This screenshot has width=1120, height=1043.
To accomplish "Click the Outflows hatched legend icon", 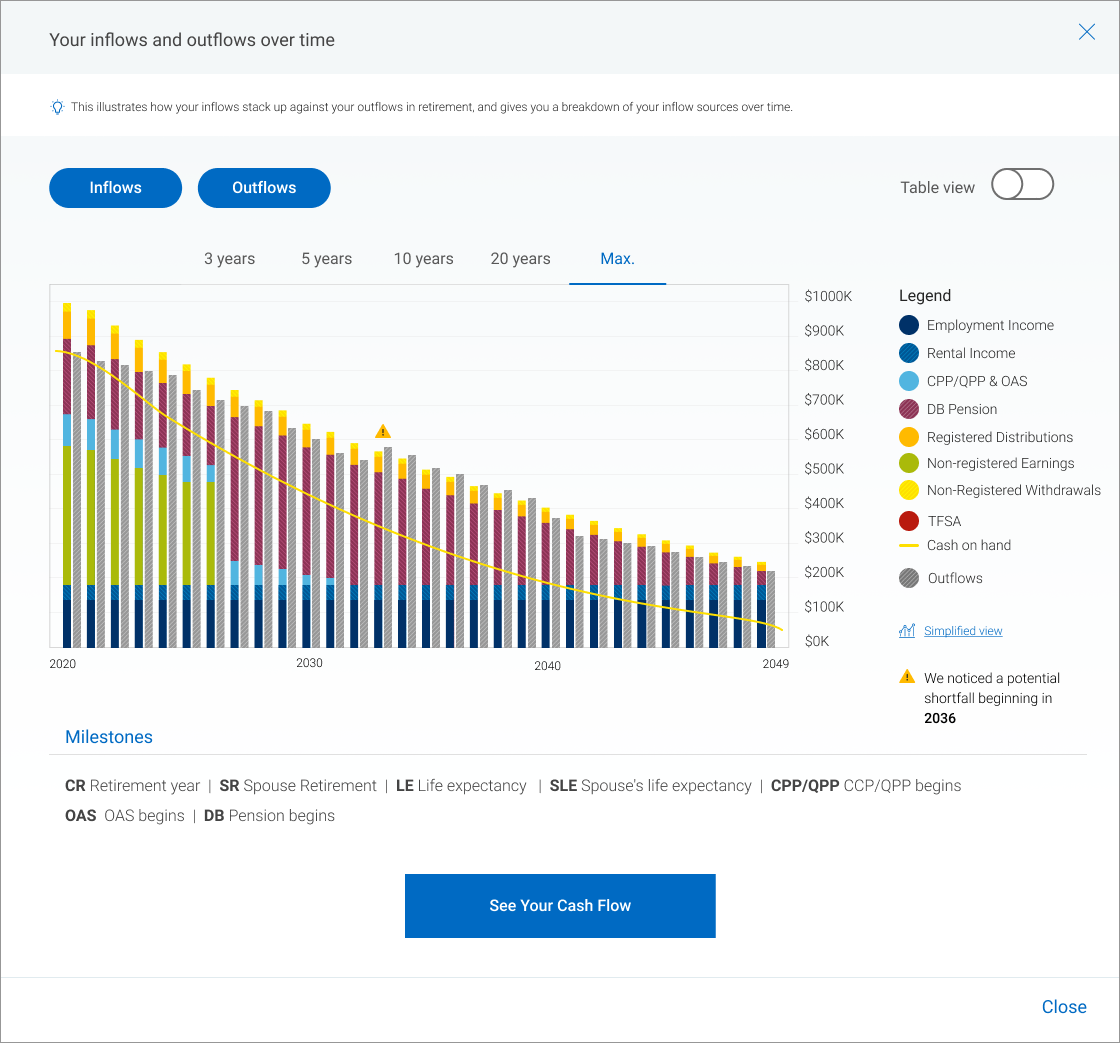I will tap(909, 578).
